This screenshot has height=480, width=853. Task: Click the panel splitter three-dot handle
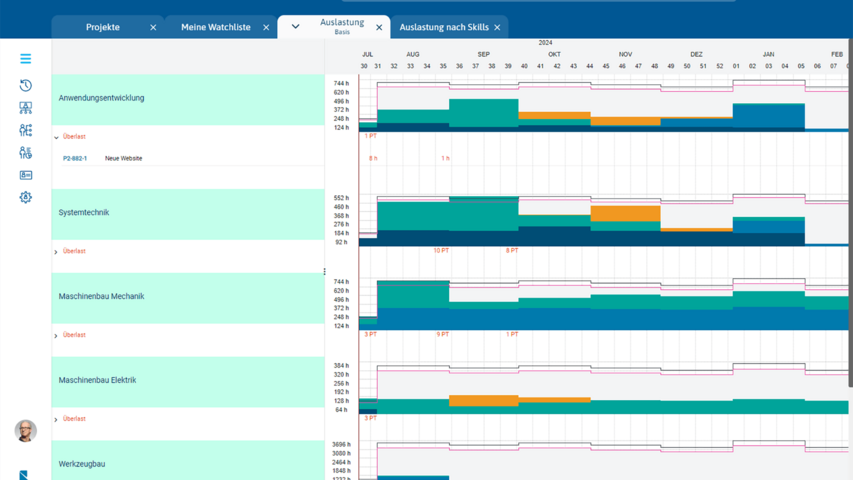324,272
